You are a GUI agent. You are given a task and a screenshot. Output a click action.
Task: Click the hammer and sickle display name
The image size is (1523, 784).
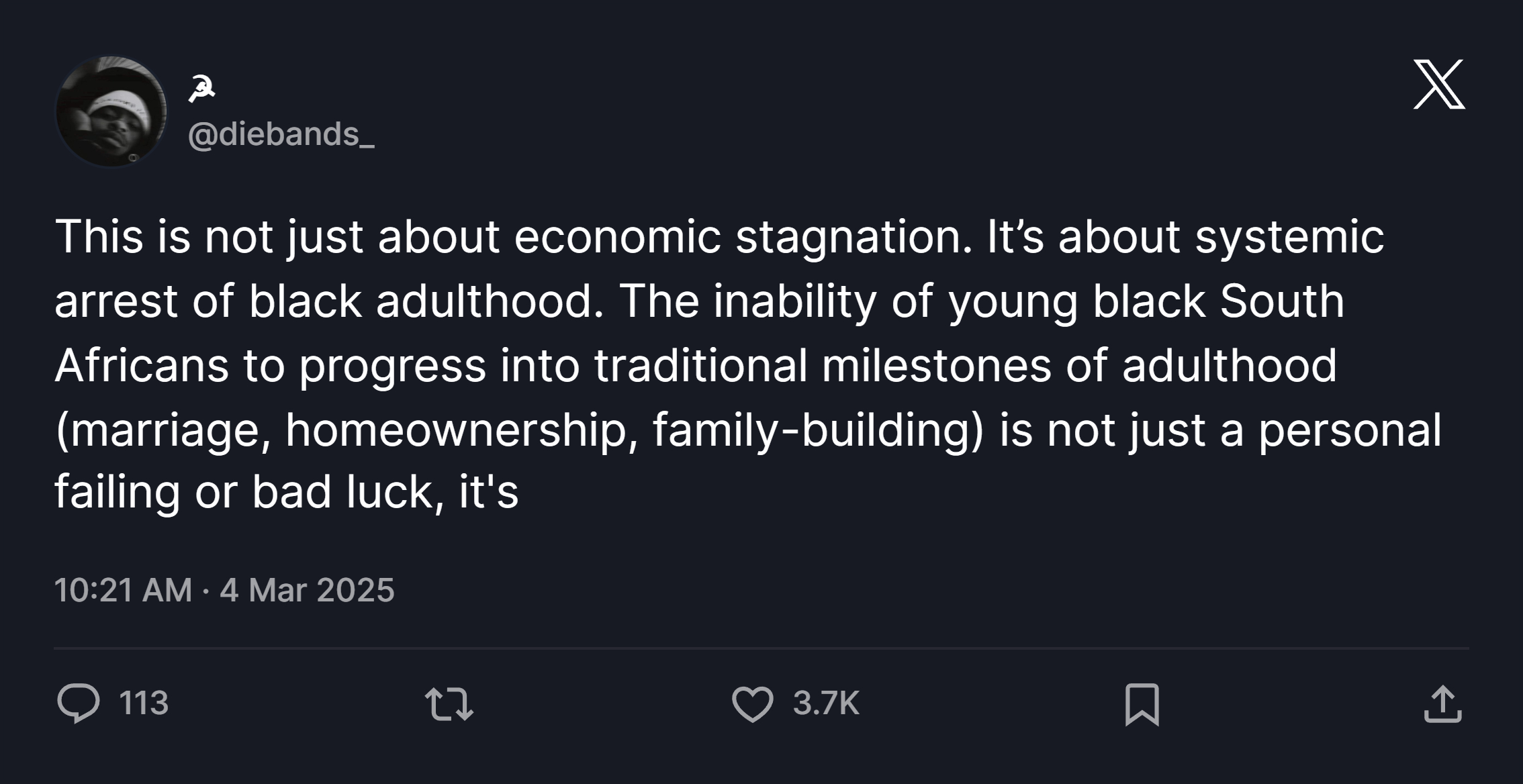(201, 89)
